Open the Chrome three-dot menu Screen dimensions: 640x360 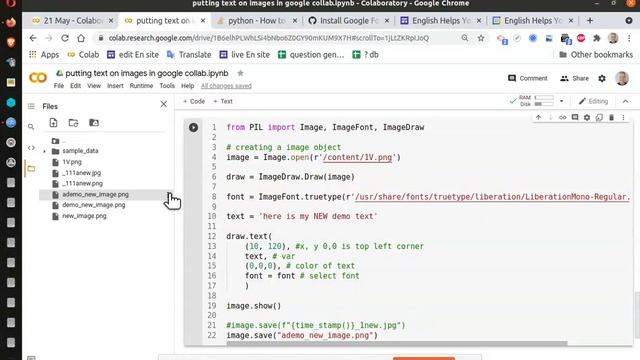tap(629, 38)
